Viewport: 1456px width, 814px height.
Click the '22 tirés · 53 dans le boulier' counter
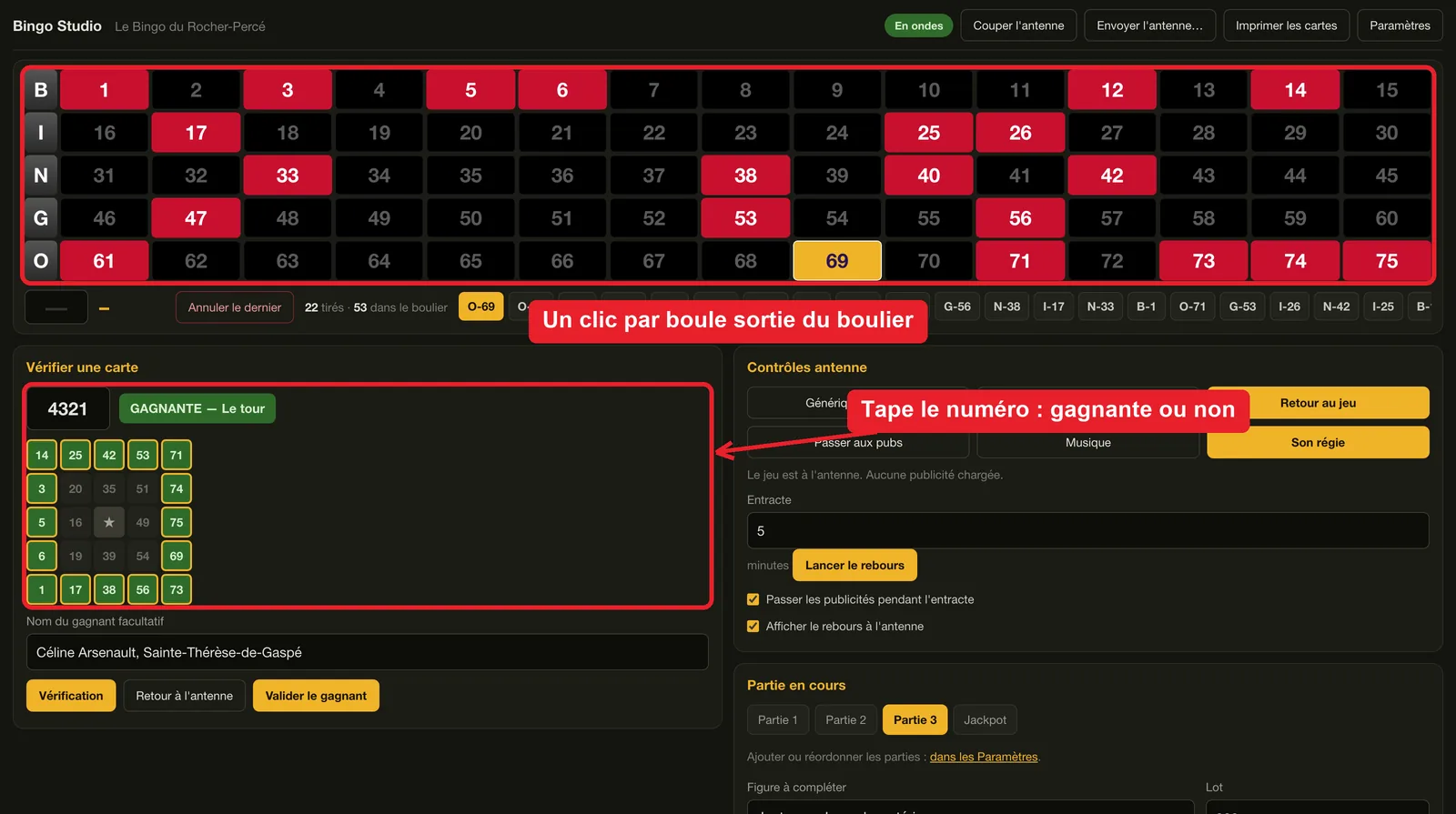point(376,307)
